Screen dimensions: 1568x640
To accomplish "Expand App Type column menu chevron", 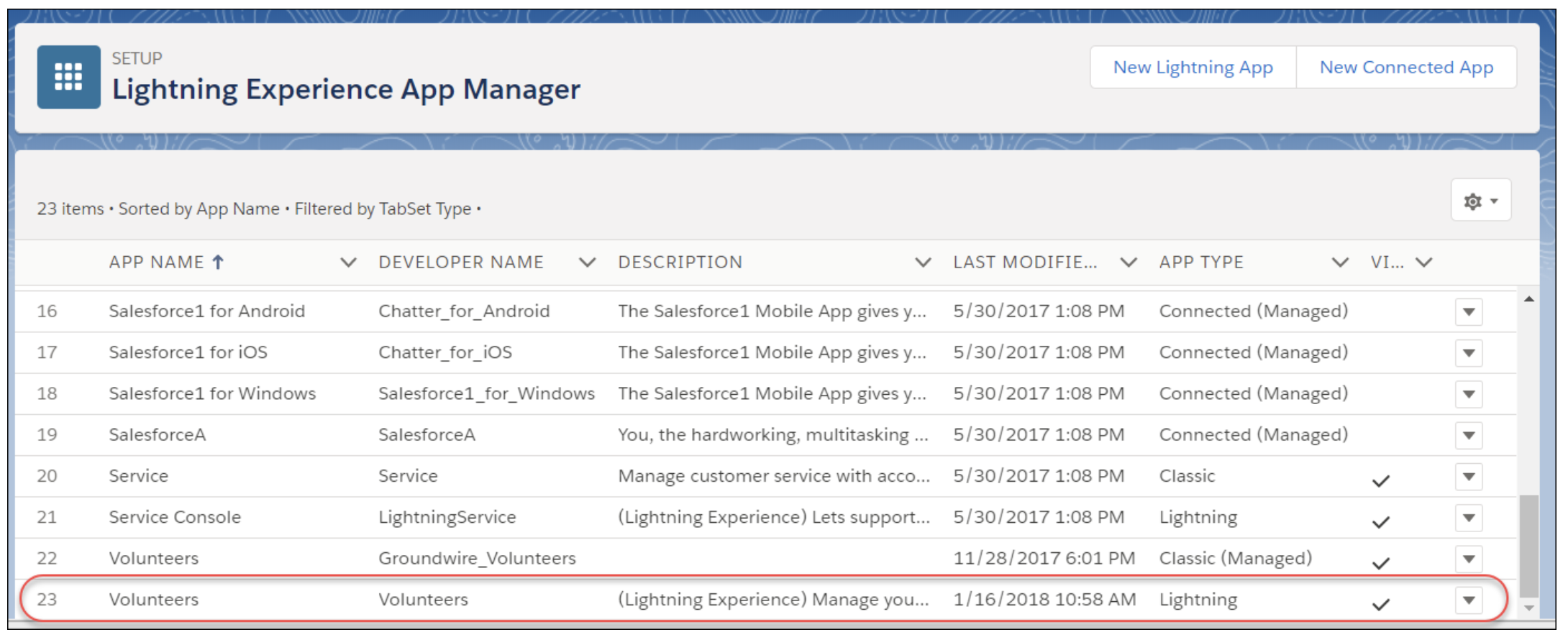I will coord(1340,262).
